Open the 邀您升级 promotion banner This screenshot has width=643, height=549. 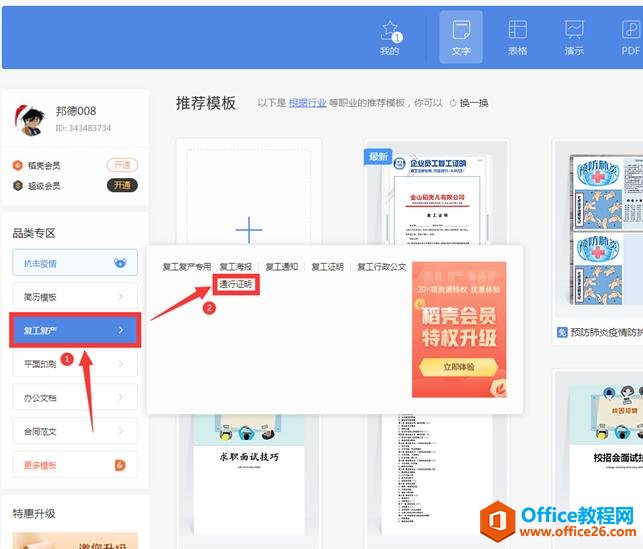[x=75, y=541]
